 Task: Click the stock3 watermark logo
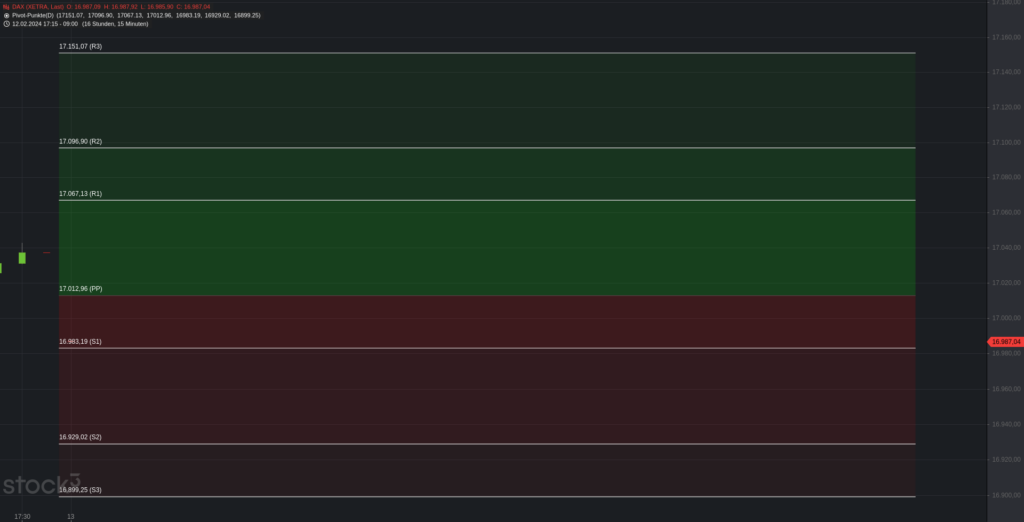(x=41, y=484)
